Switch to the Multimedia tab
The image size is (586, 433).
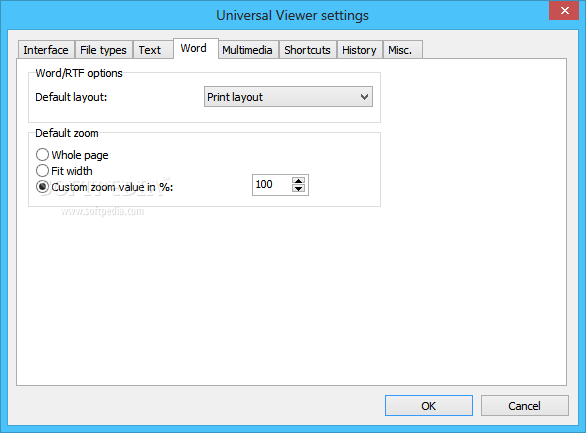247,50
